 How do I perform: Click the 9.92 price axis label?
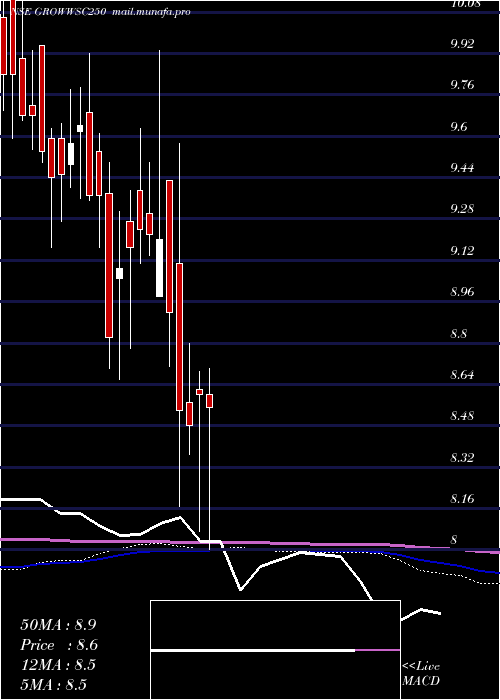tap(462, 44)
